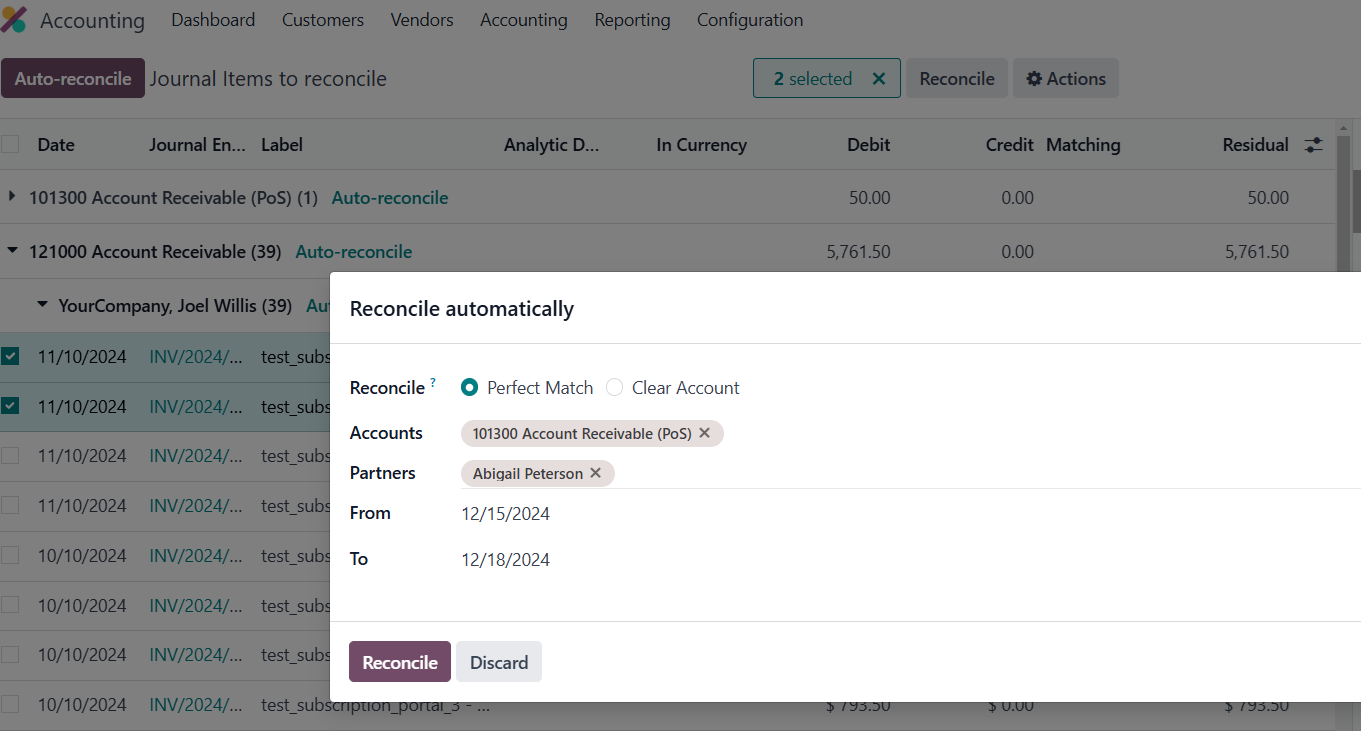Check the first 10/10/2024 row checkbox
Screen dimensions: 1366x731
[x=10, y=555]
